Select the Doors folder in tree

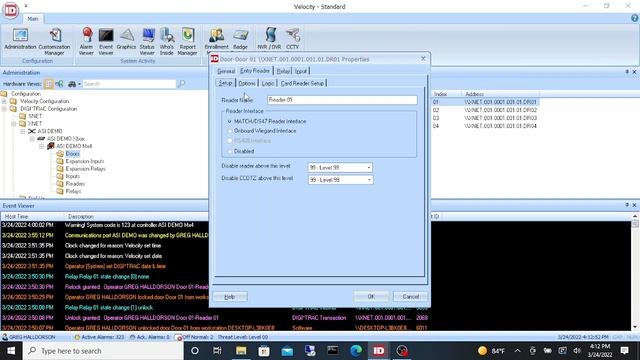[x=72, y=154]
